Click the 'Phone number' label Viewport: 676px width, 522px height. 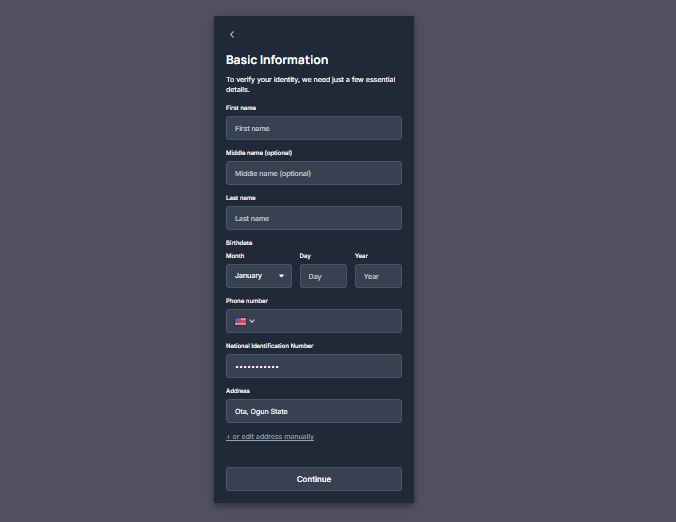(247, 300)
